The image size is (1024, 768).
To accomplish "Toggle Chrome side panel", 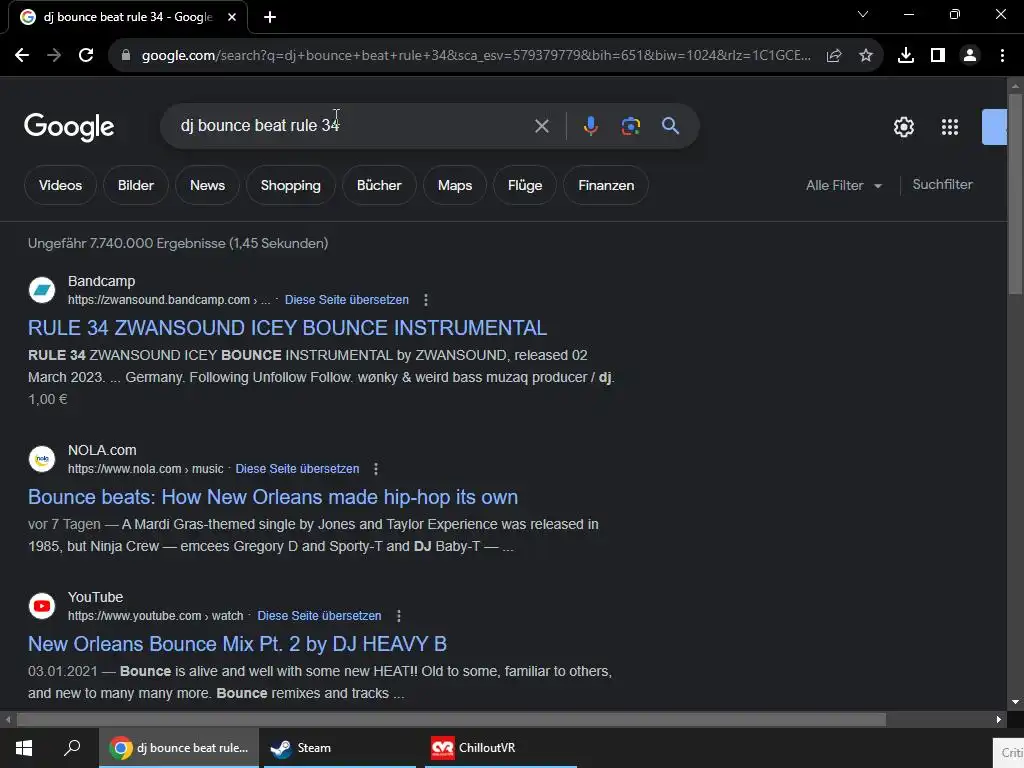I will point(938,56).
